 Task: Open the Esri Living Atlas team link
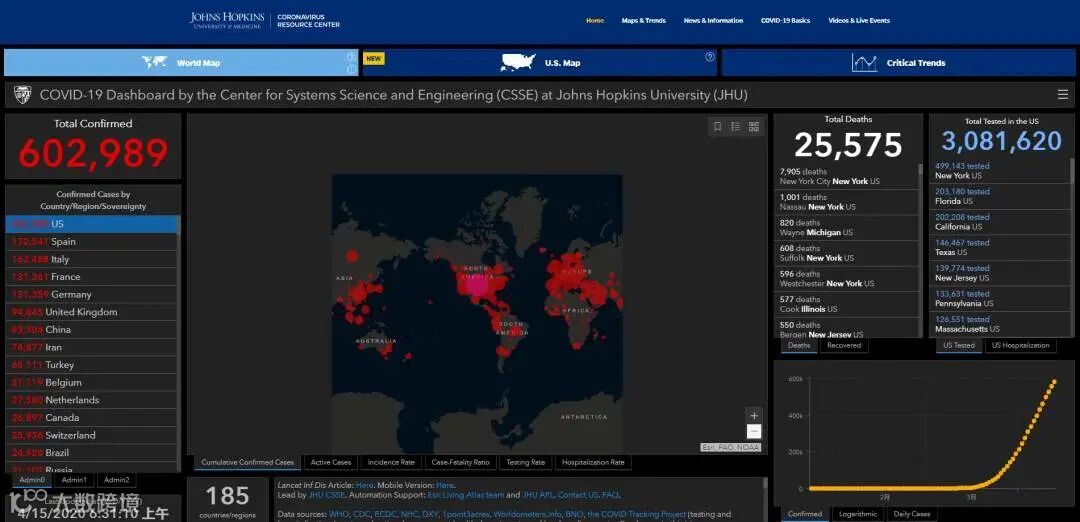(x=466, y=495)
